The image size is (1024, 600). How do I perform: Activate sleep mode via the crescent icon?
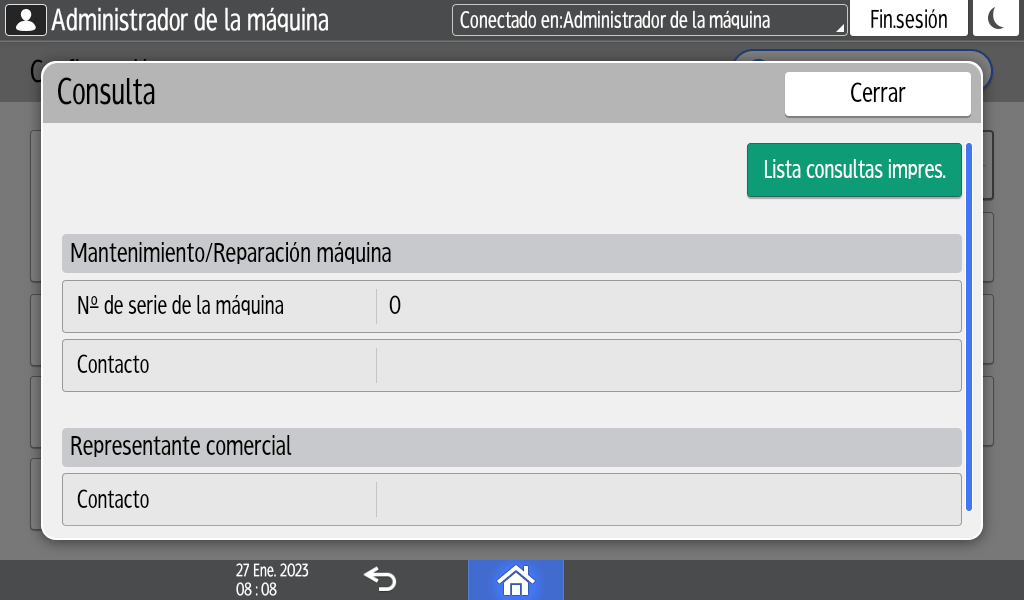pyautogui.click(x=996, y=17)
